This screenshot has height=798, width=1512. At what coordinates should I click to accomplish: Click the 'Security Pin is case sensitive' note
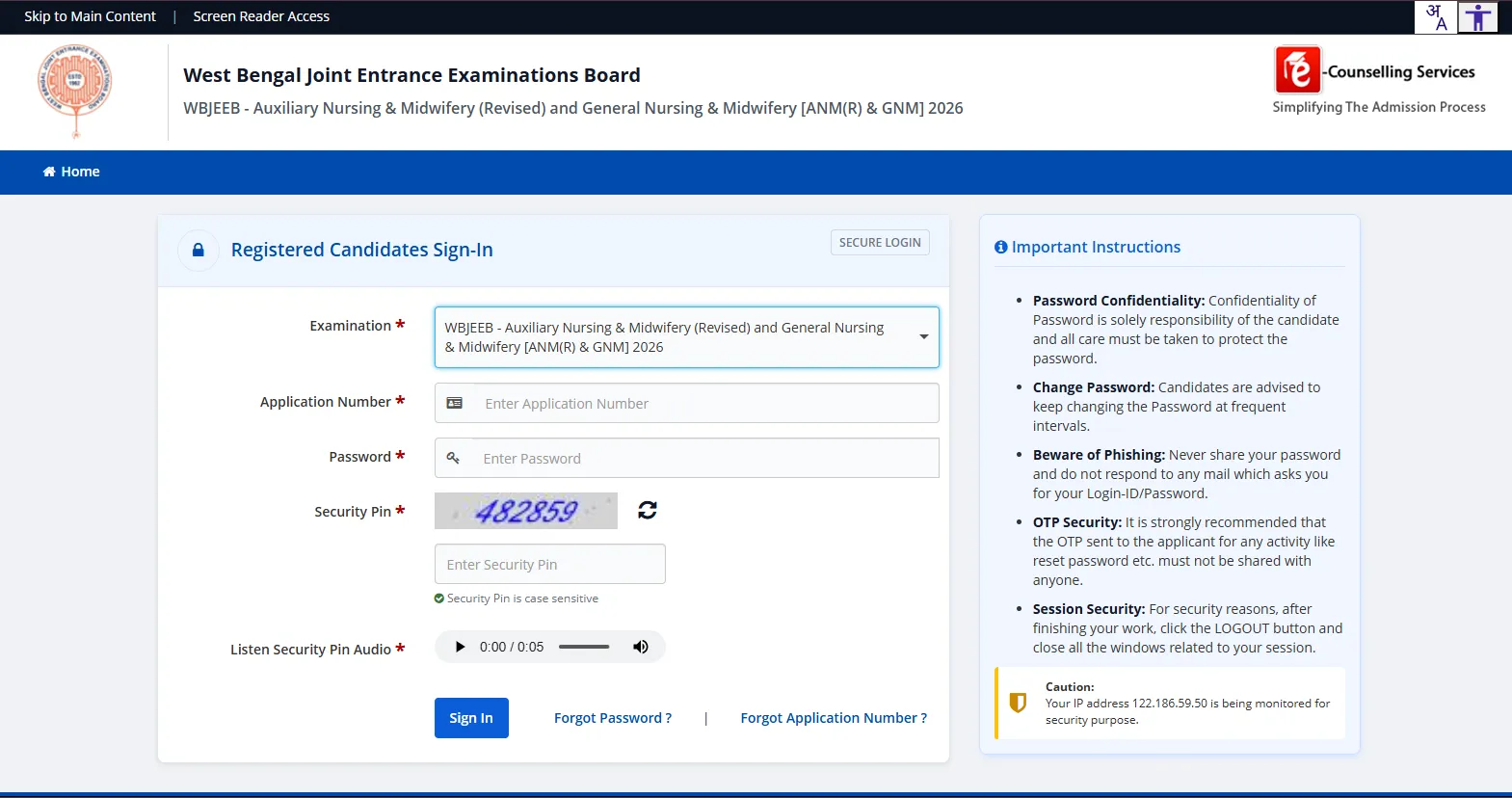pos(517,598)
